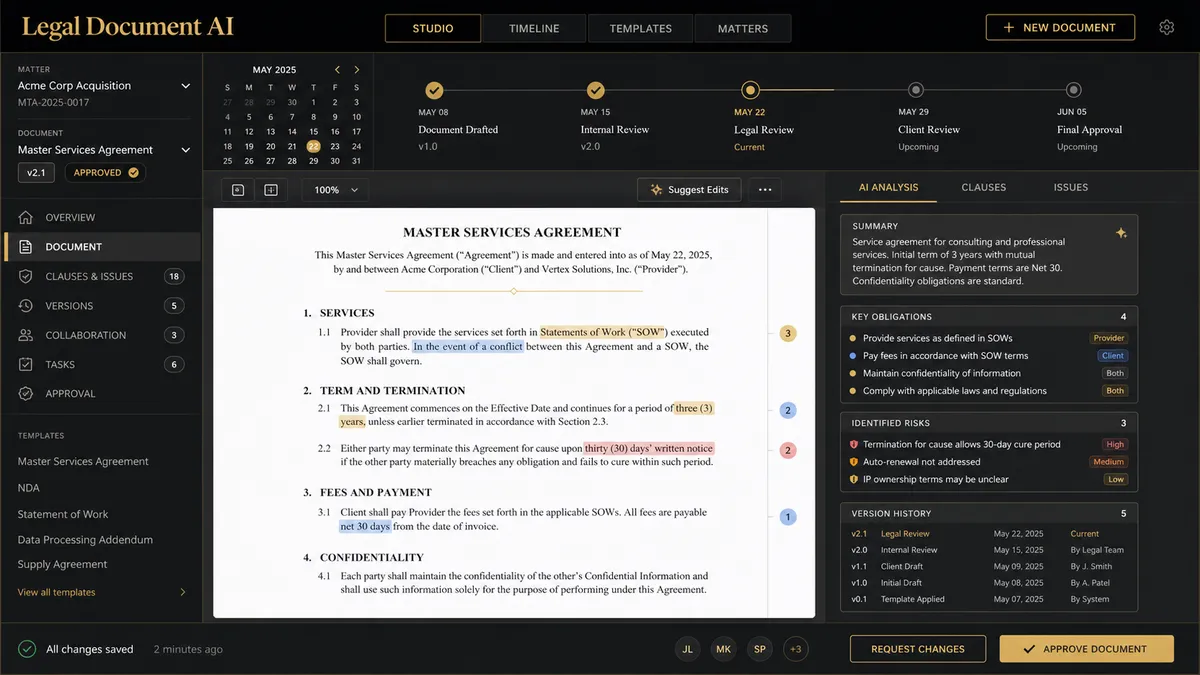This screenshot has width=1200, height=675.
Task: Open the red comment marker showing 2
Action: point(788,450)
